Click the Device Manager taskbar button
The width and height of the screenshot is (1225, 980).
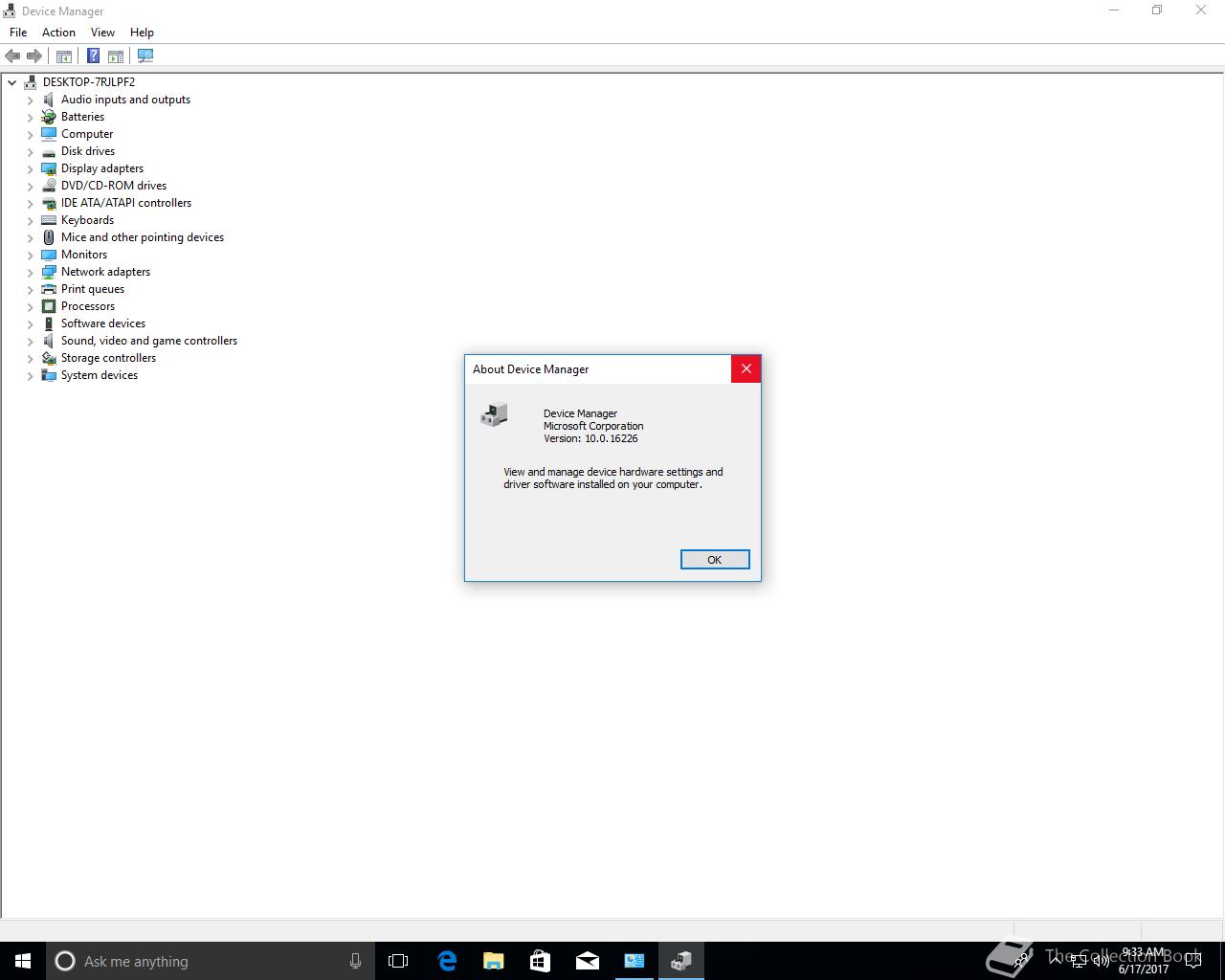(681, 961)
